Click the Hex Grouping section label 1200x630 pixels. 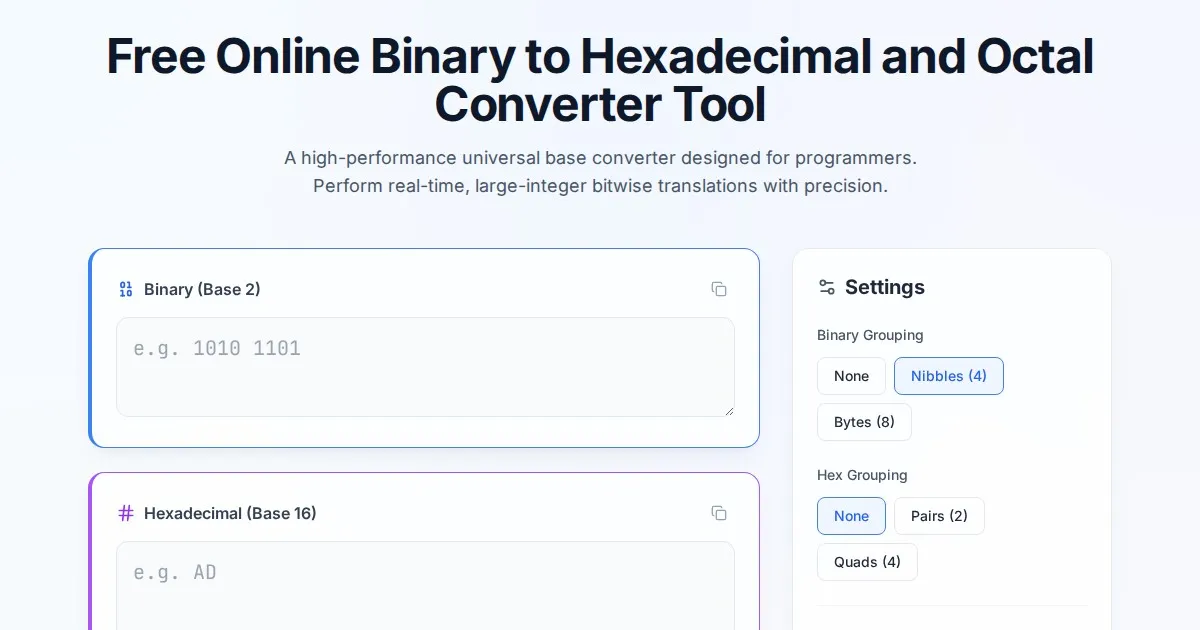[862, 475]
